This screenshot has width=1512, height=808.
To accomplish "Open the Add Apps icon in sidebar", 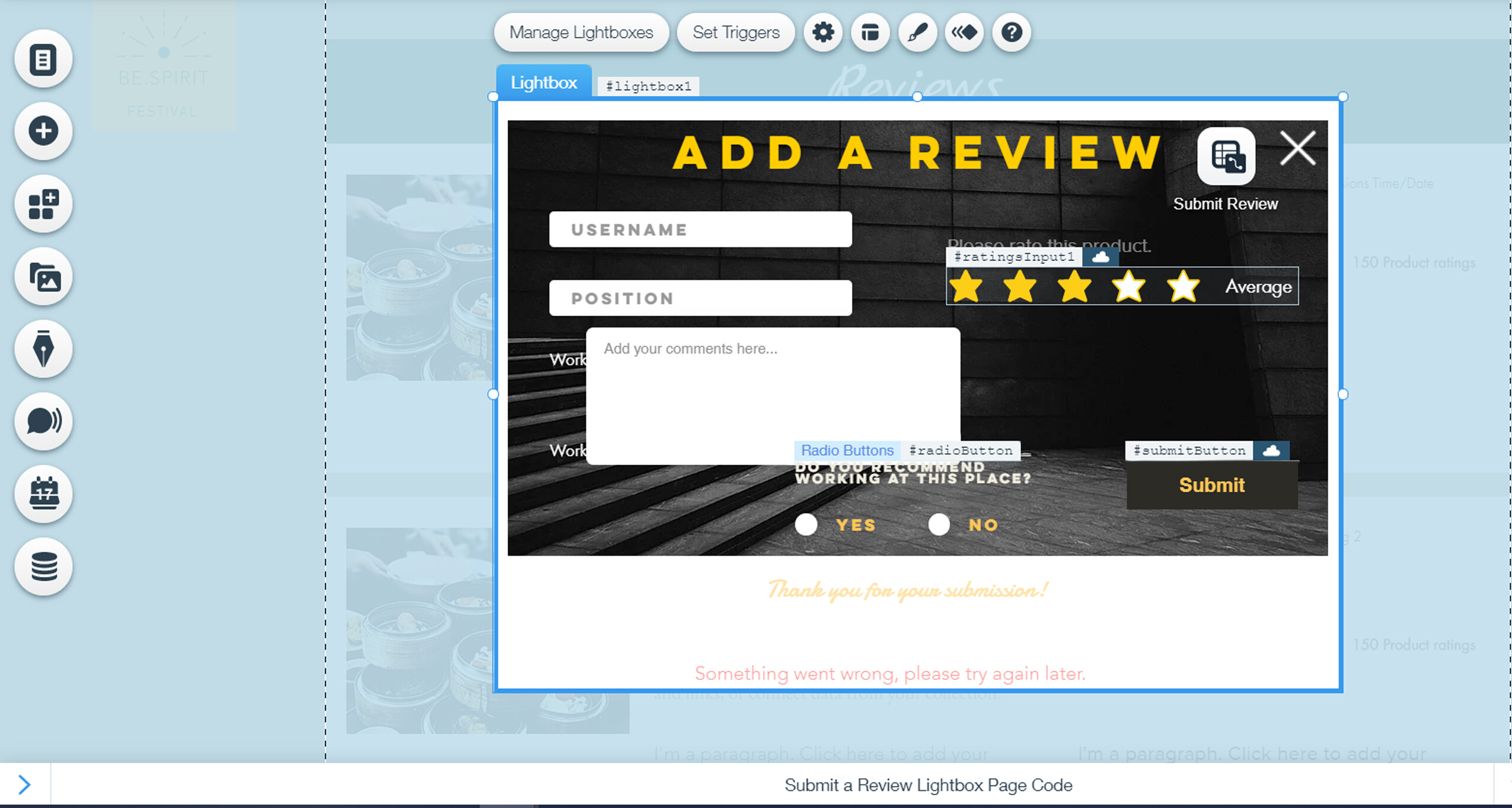I will (43, 205).
